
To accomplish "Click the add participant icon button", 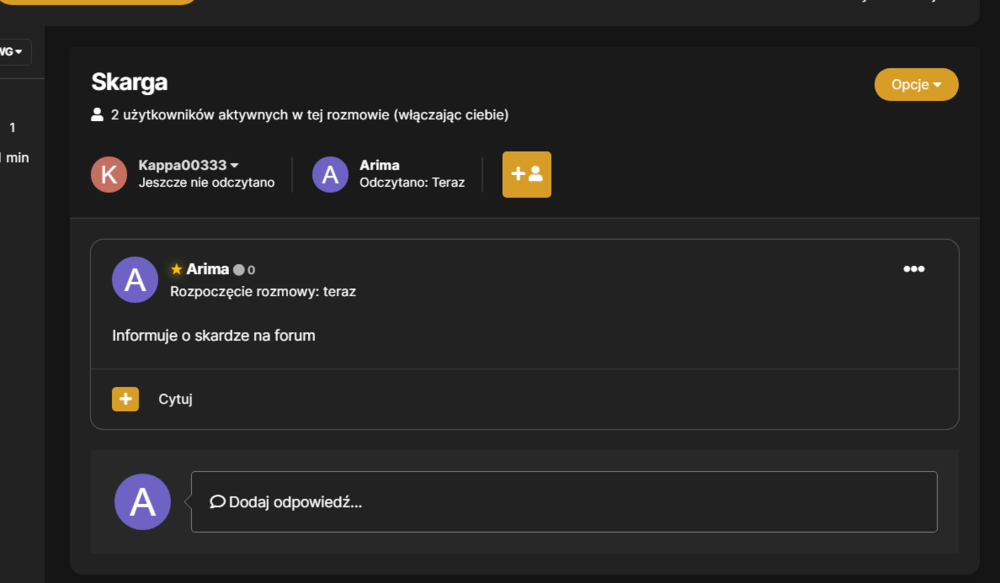I will point(527,174).
